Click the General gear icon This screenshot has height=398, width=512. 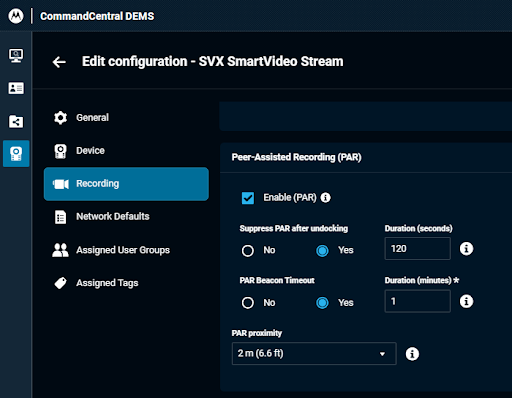60,118
